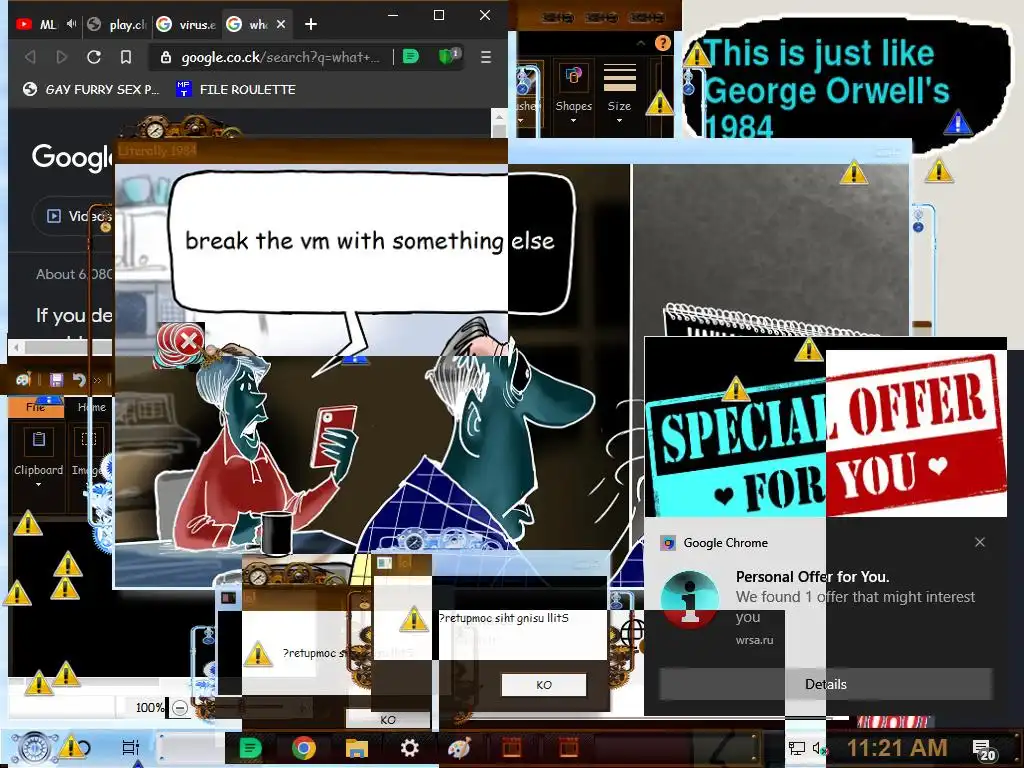Open the steampunk Start button

pos(35,748)
